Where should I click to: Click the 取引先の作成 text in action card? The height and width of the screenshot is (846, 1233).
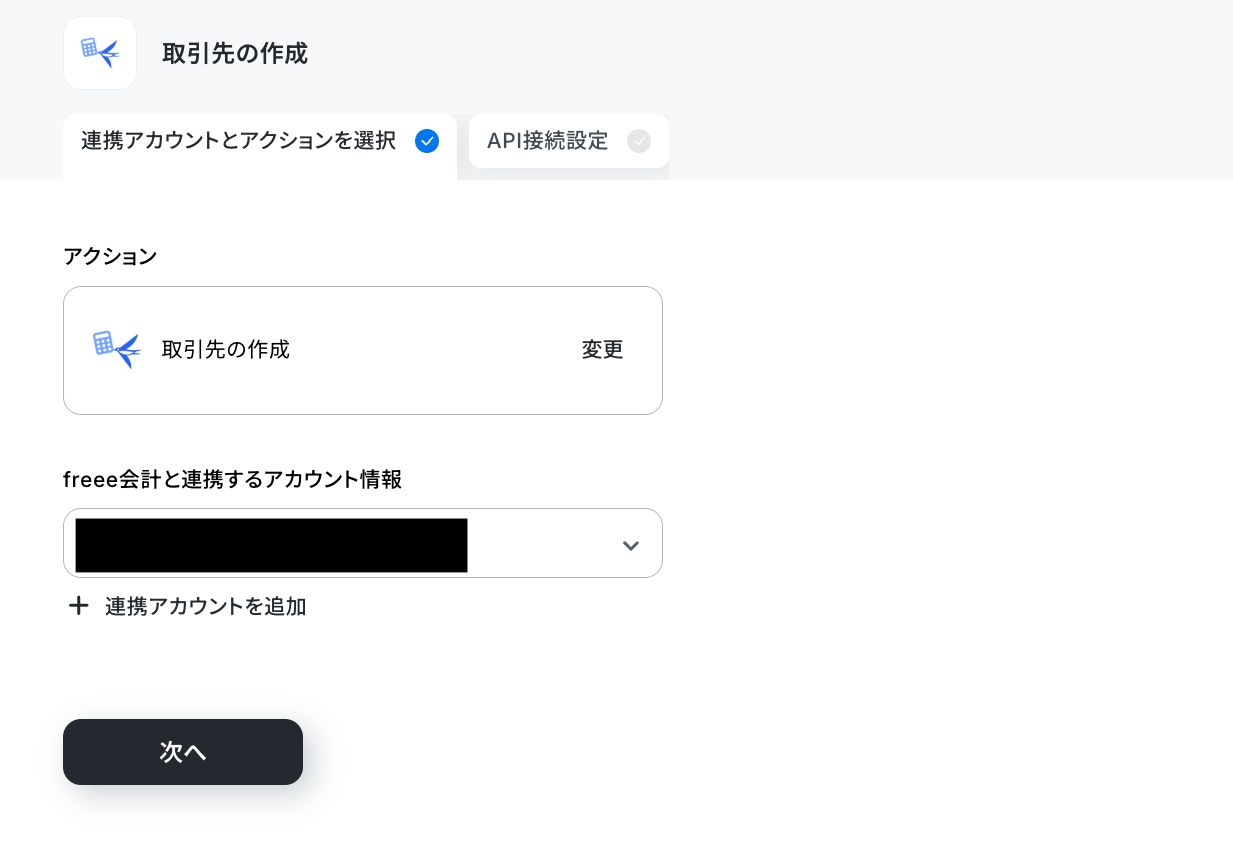(226, 350)
